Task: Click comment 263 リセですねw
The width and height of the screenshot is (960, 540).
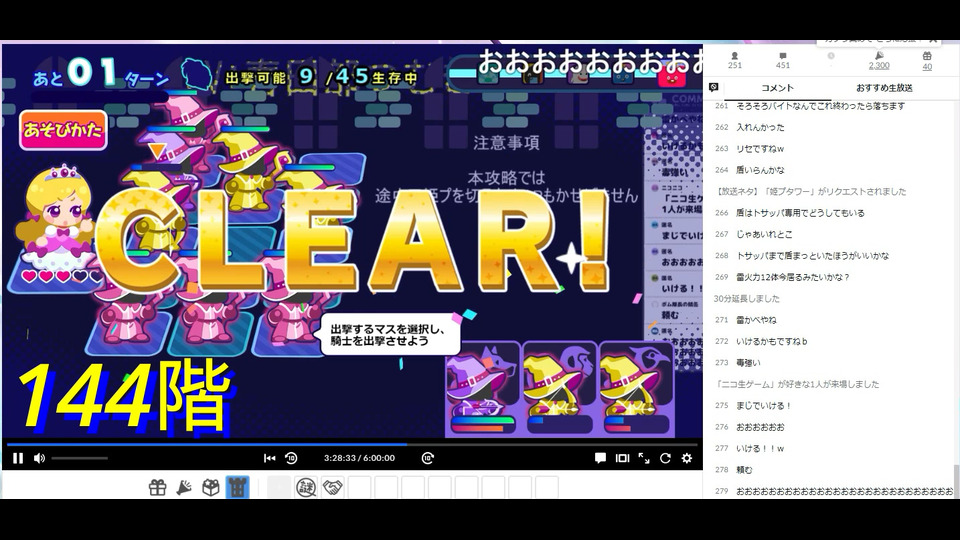Action: 760,149
